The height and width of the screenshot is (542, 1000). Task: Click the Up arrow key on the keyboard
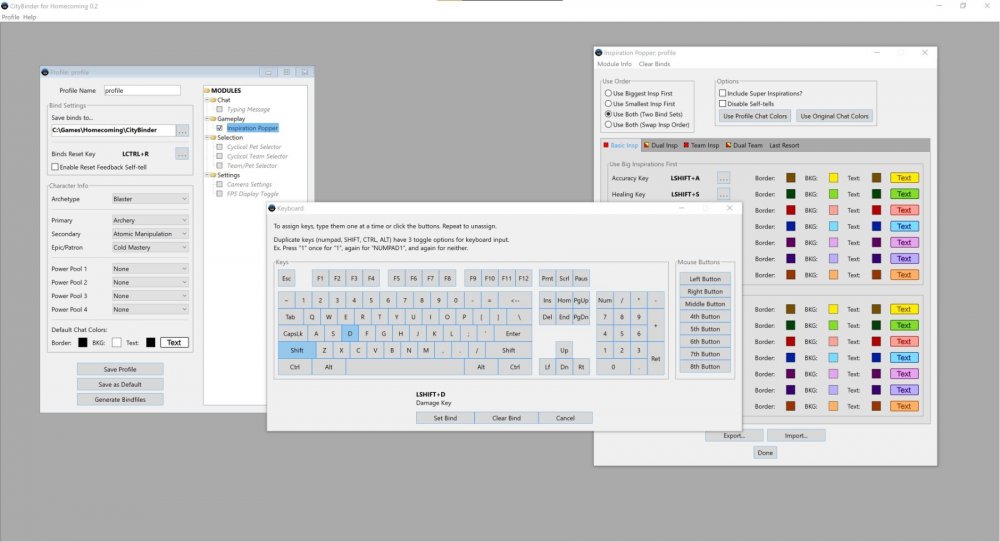tap(564, 350)
